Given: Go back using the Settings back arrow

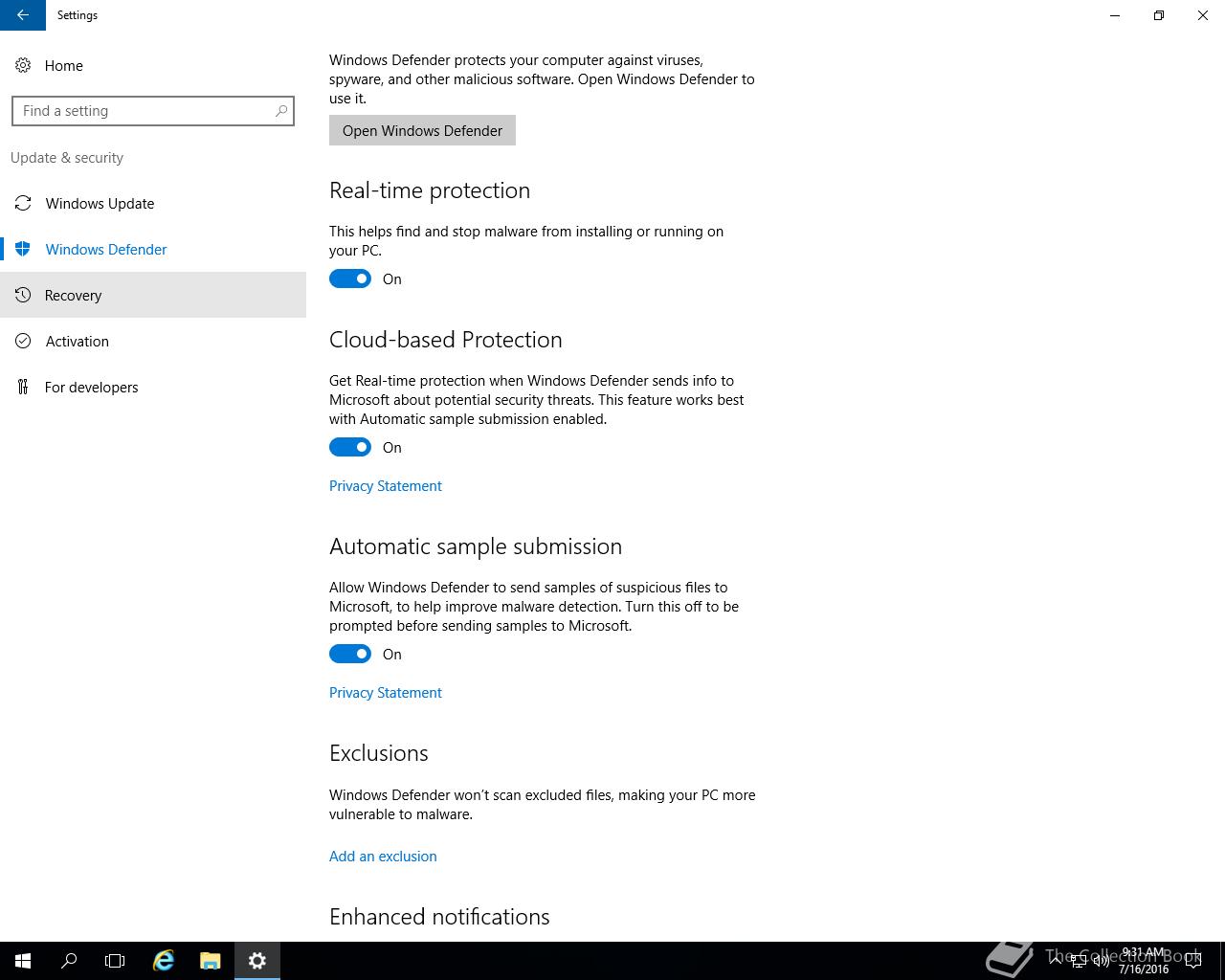Looking at the screenshot, I should coord(23,15).
